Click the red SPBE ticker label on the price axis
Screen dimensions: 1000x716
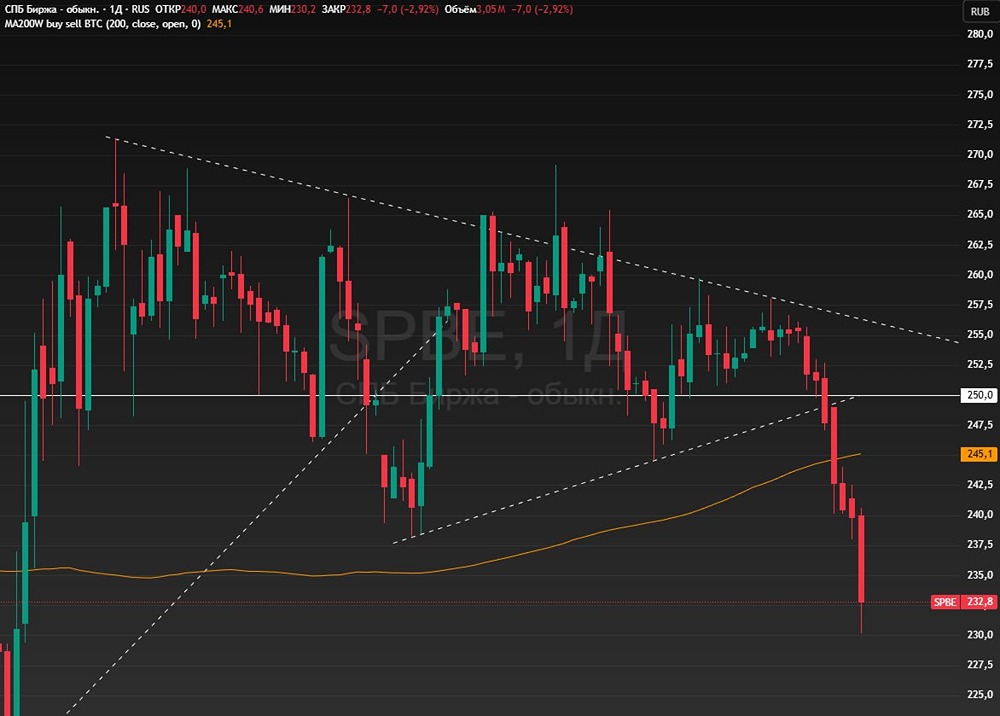tap(945, 602)
